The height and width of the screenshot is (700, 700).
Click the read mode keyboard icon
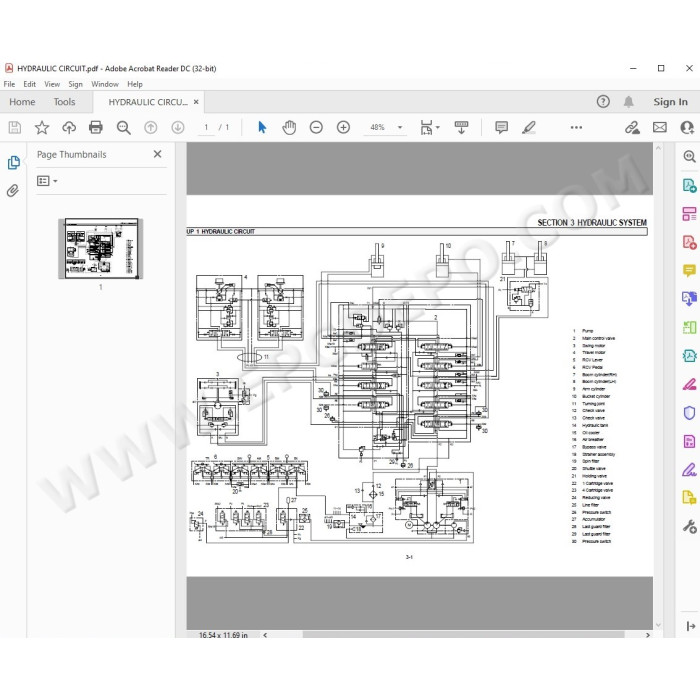tap(461, 128)
